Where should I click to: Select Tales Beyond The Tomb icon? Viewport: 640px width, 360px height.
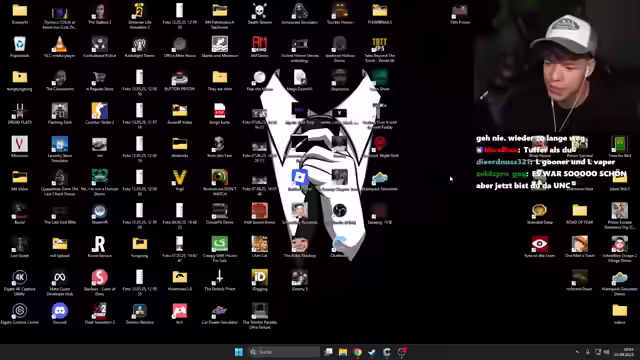pyautogui.click(x=380, y=44)
